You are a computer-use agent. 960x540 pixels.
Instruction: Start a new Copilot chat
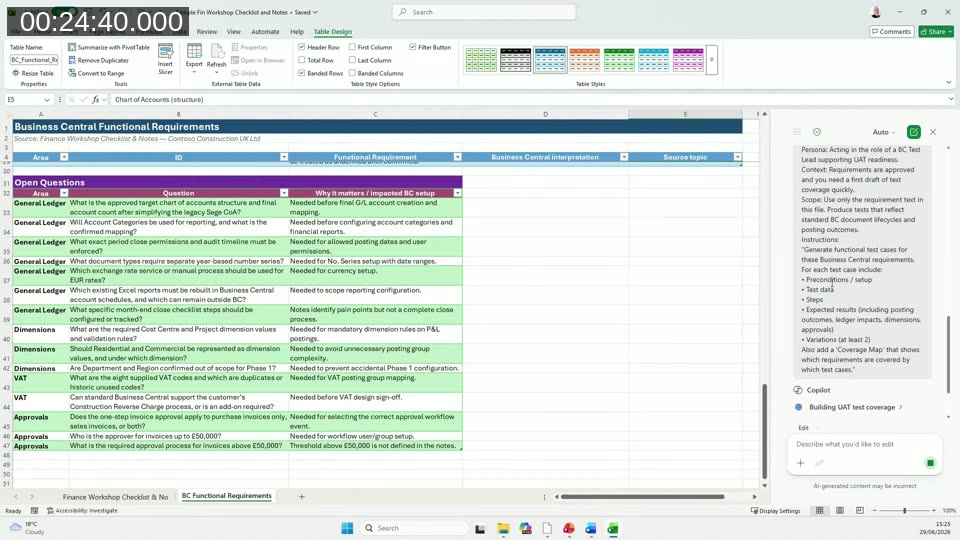(913, 132)
